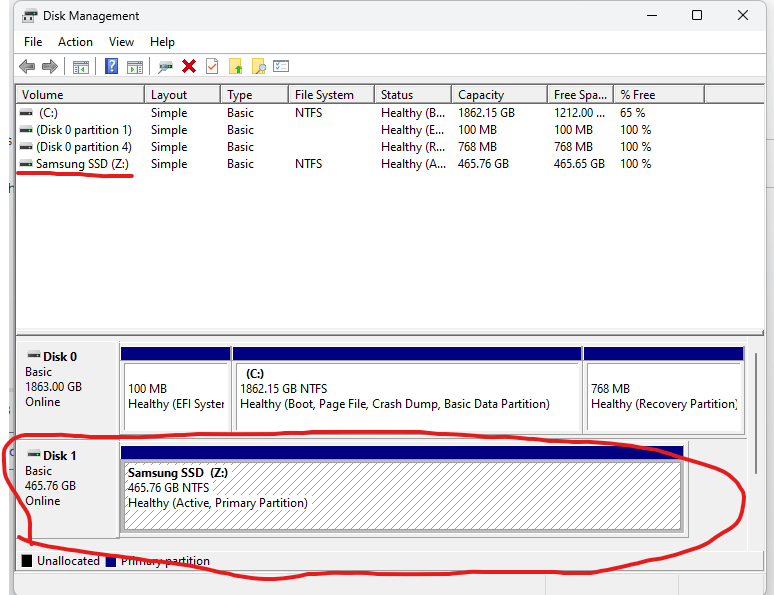
Task: Open Help via blue question mark icon
Action: point(112,66)
